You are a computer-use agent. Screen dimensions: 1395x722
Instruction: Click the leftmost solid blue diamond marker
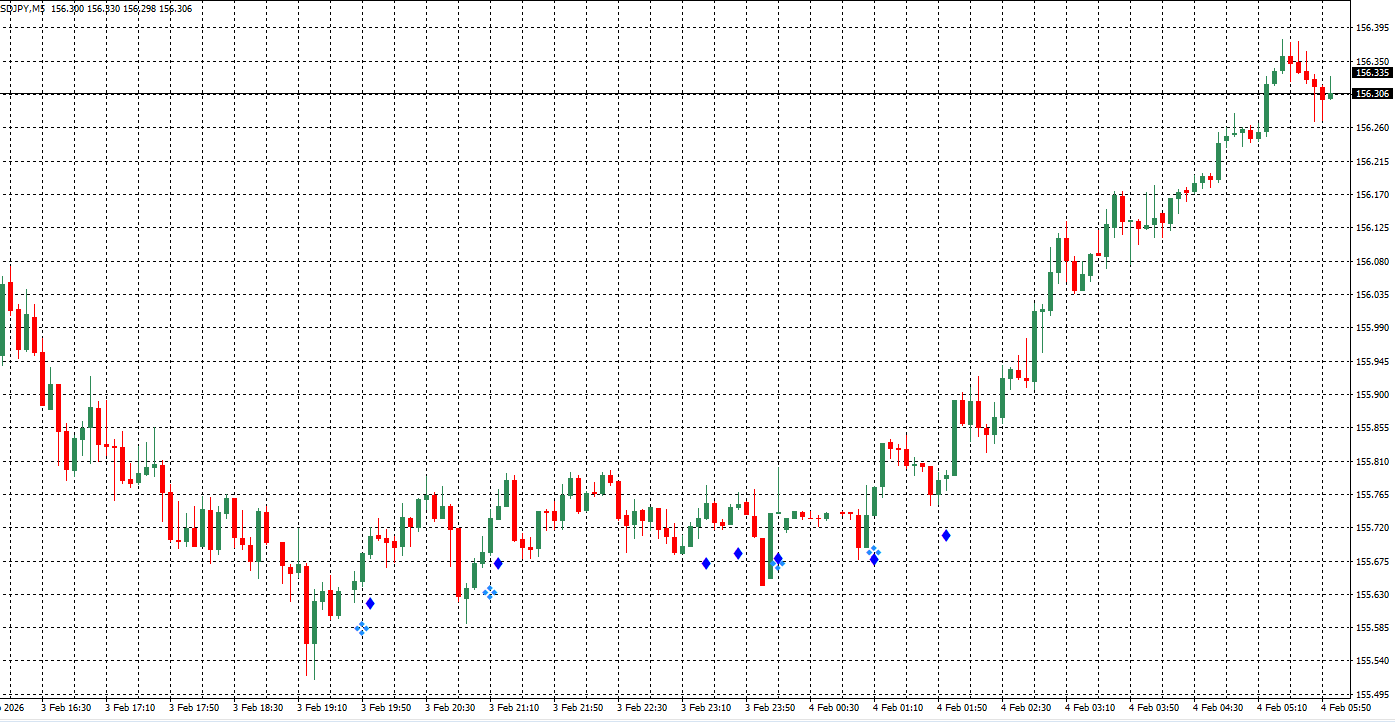(370, 603)
